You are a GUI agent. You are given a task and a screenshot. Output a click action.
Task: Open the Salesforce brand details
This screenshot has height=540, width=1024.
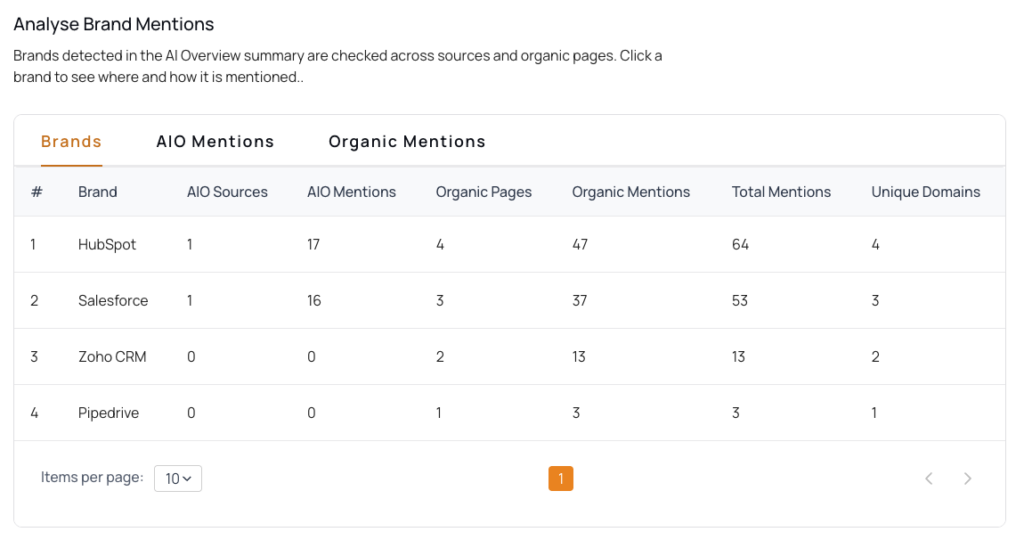pos(113,301)
